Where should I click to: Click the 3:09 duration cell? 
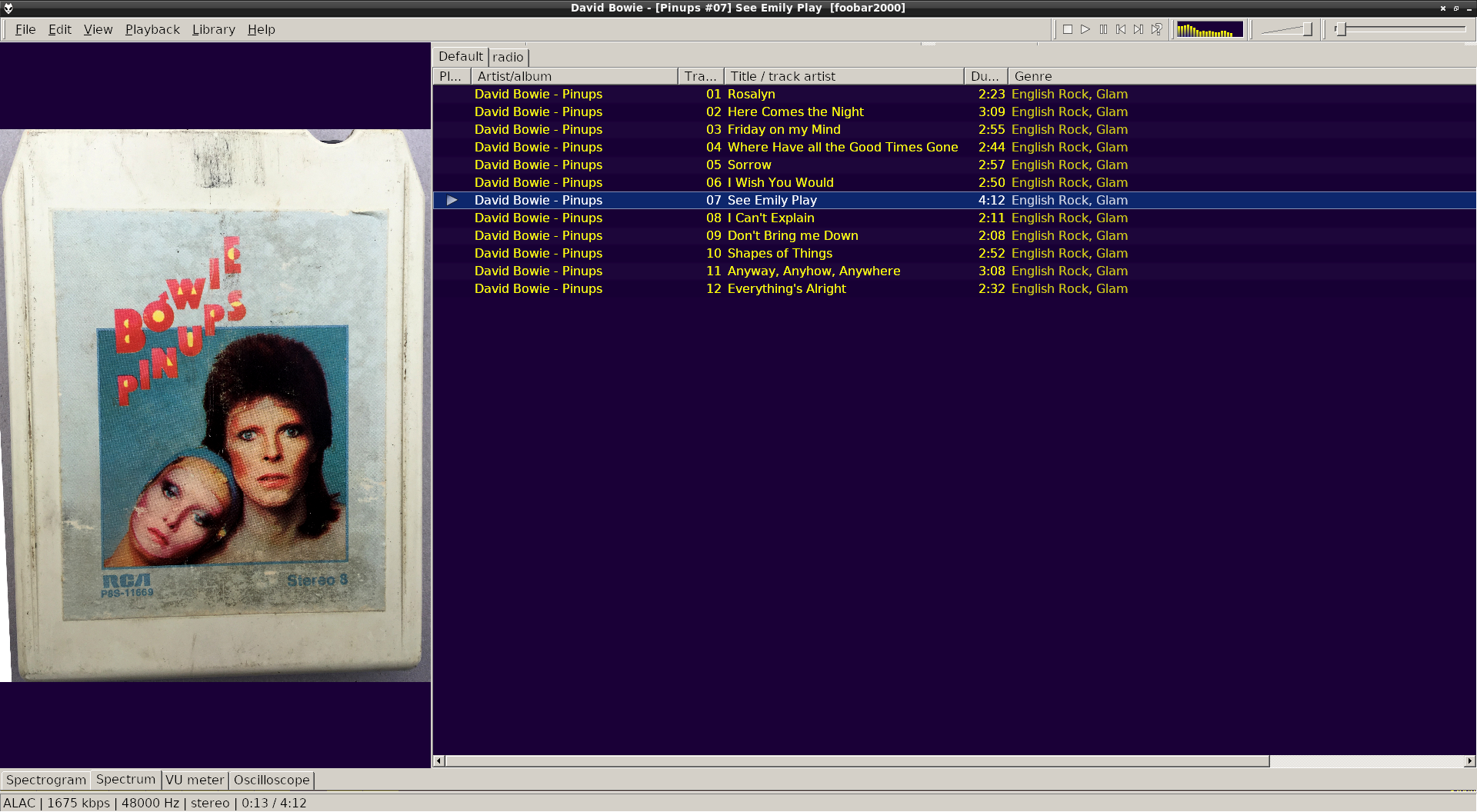click(x=992, y=111)
